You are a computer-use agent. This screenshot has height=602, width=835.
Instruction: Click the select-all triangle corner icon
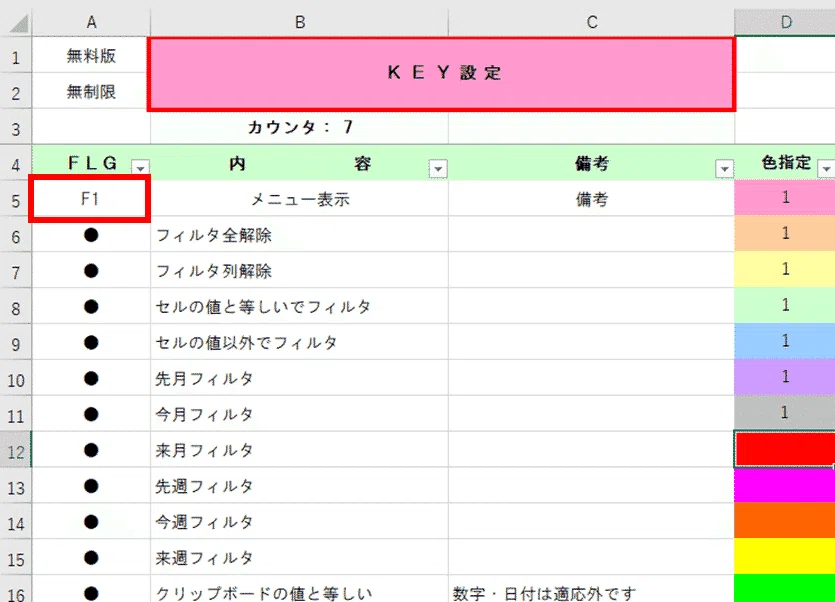(18, 23)
